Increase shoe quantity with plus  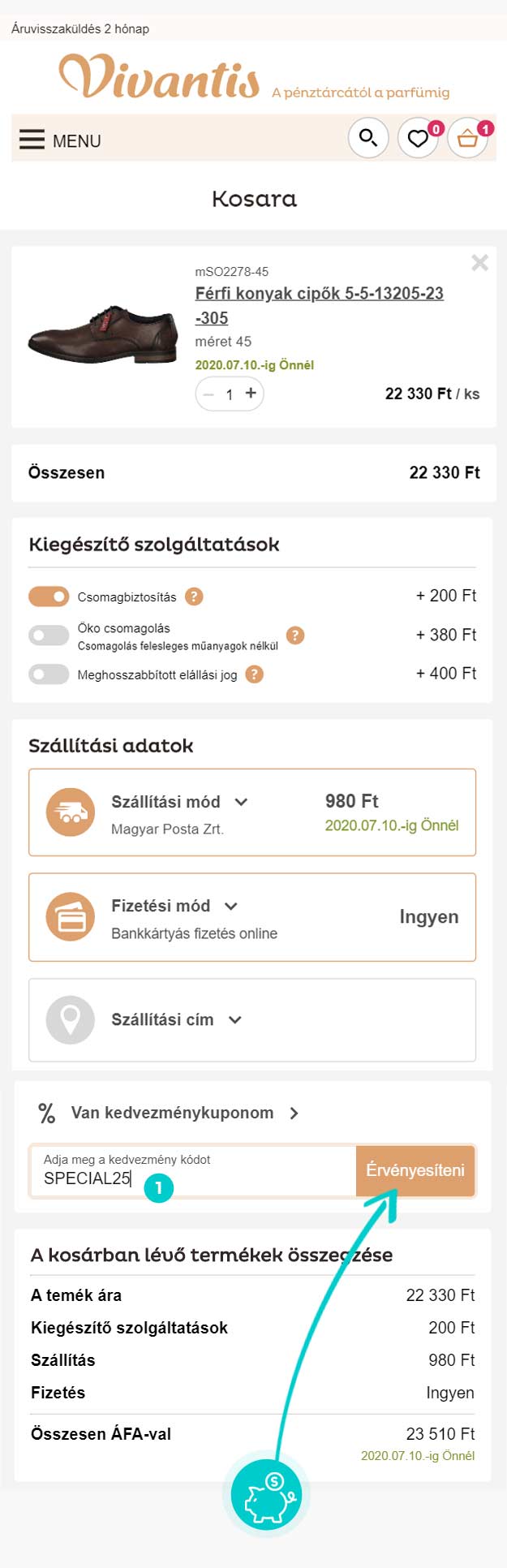[251, 394]
